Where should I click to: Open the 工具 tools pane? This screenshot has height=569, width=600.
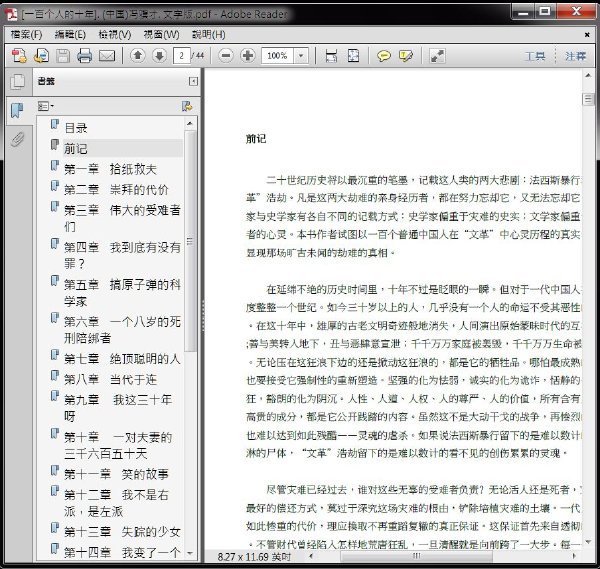535,56
